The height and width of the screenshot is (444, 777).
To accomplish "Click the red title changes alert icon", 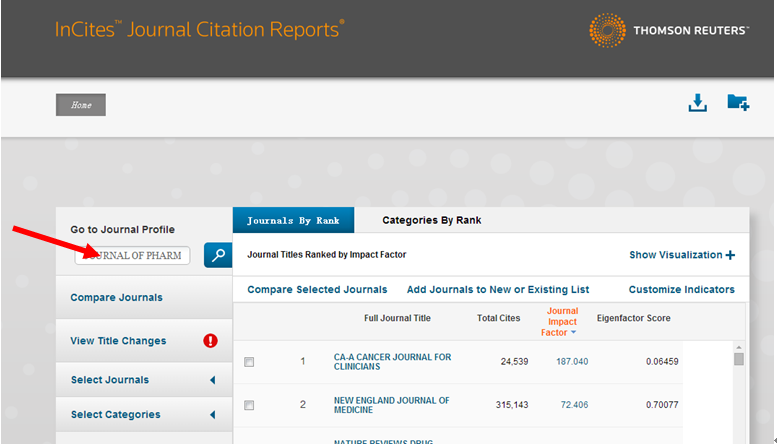I will pyautogui.click(x=210, y=341).
